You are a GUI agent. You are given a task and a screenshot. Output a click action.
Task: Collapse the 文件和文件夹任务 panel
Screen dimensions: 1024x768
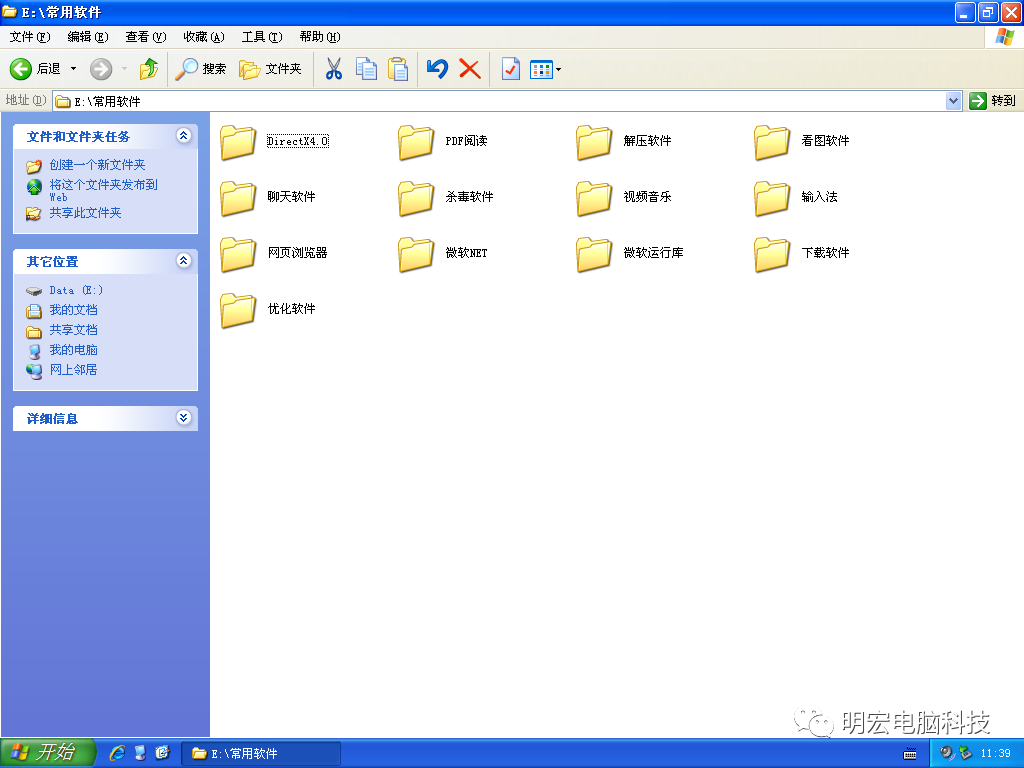[x=183, y=136]
